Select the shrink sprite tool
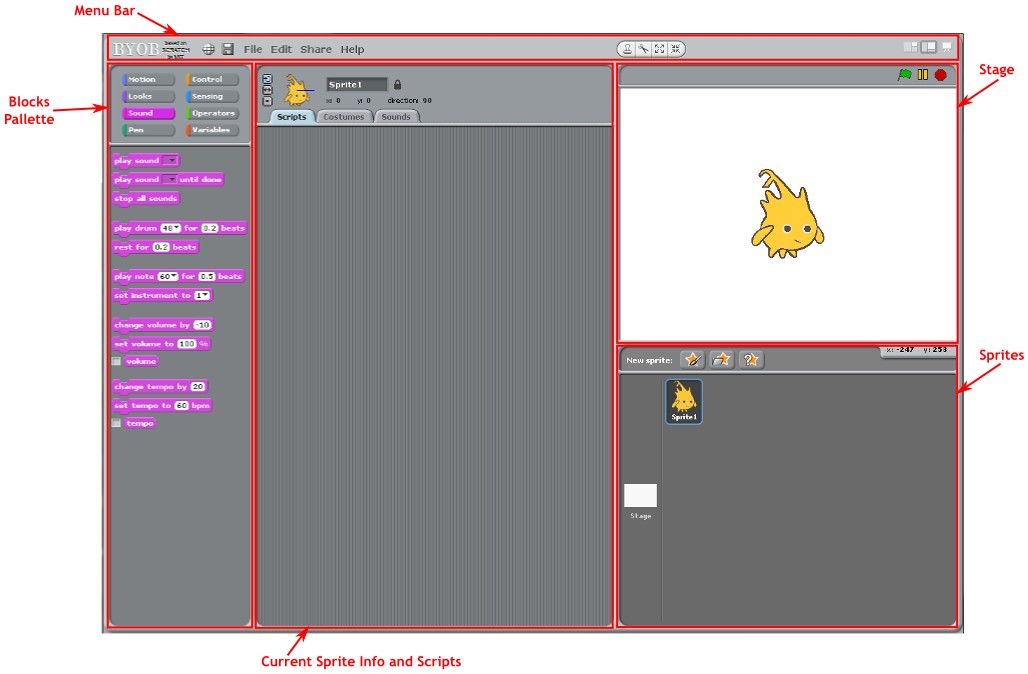The height and width of the screenshot is (674, 1028). 675,48
